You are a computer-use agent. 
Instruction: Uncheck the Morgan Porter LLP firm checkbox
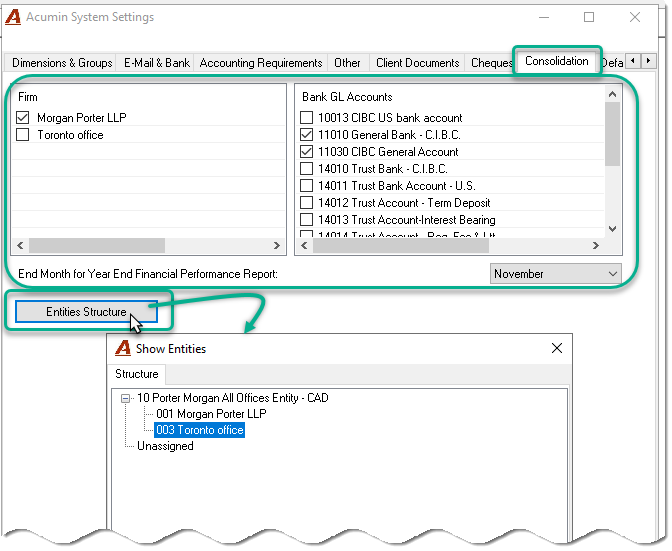coord(23,117)
